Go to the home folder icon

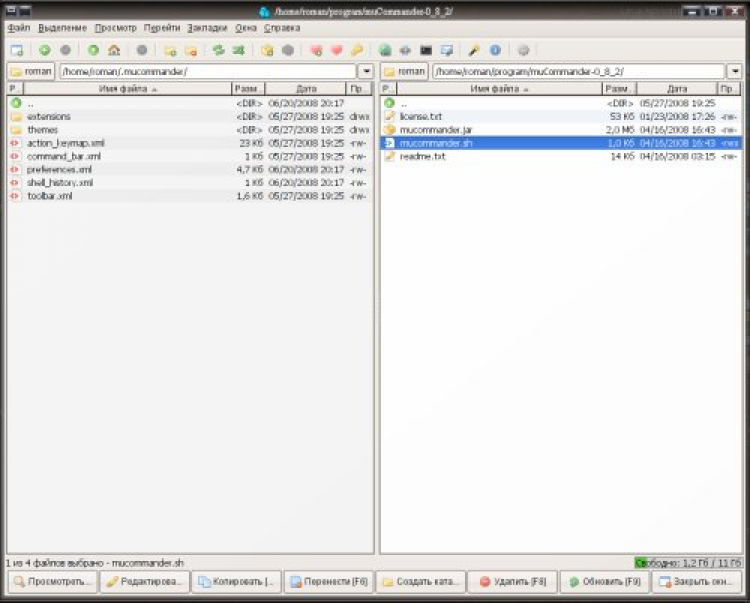[x=114, y=50]
